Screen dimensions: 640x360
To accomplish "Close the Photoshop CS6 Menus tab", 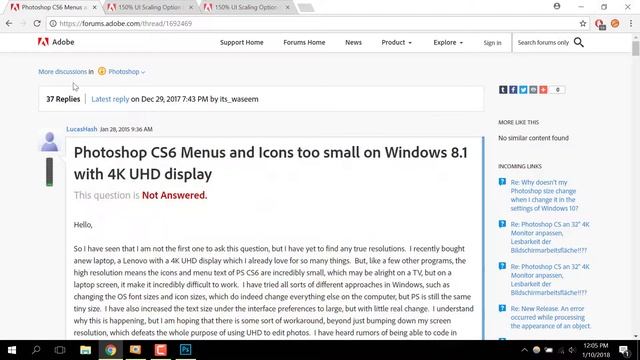I will [95, 7].
